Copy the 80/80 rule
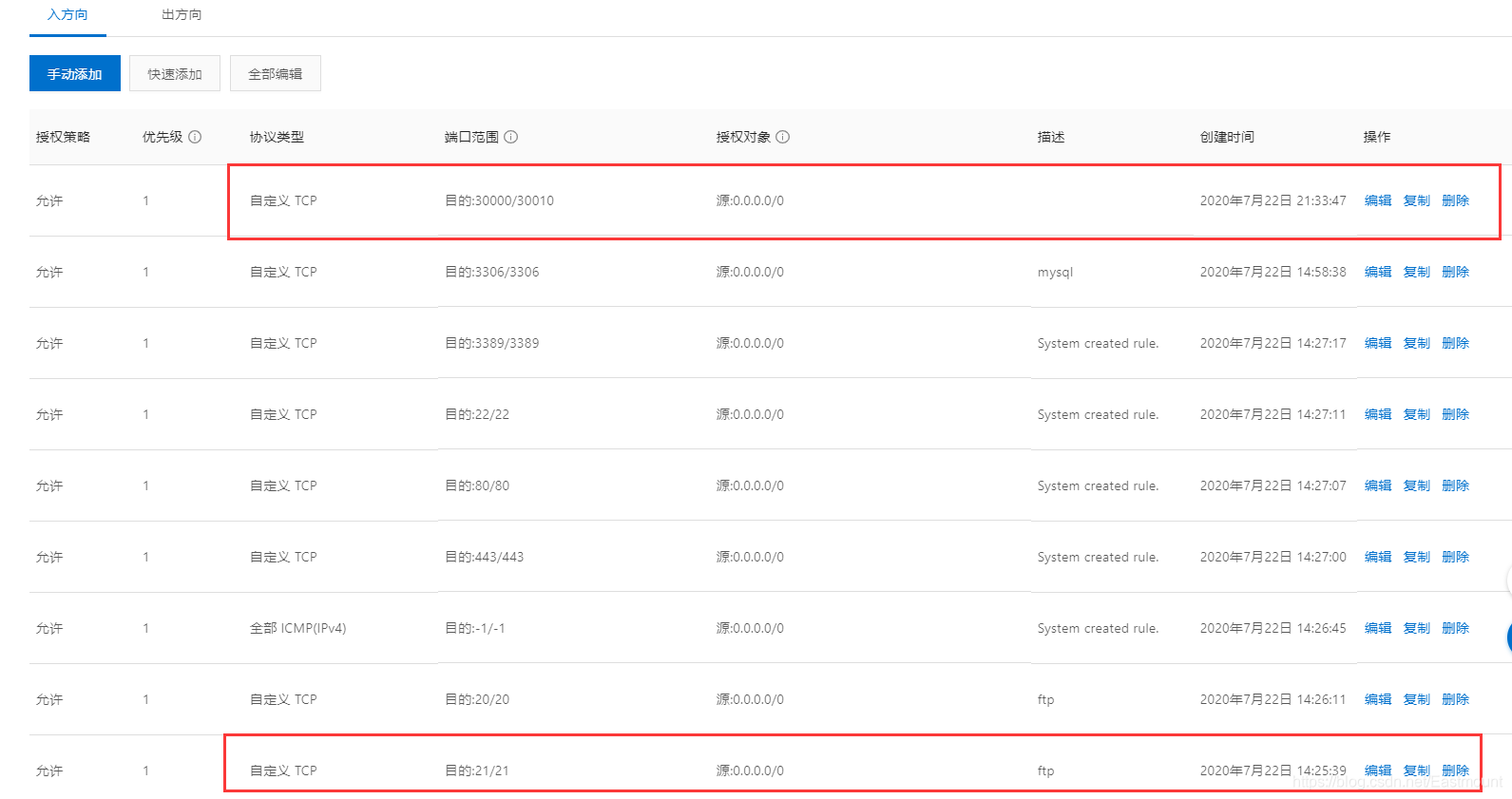The height and width of the screenshot is (799, 1512). pyautogui.click(x=1417, y=485)
